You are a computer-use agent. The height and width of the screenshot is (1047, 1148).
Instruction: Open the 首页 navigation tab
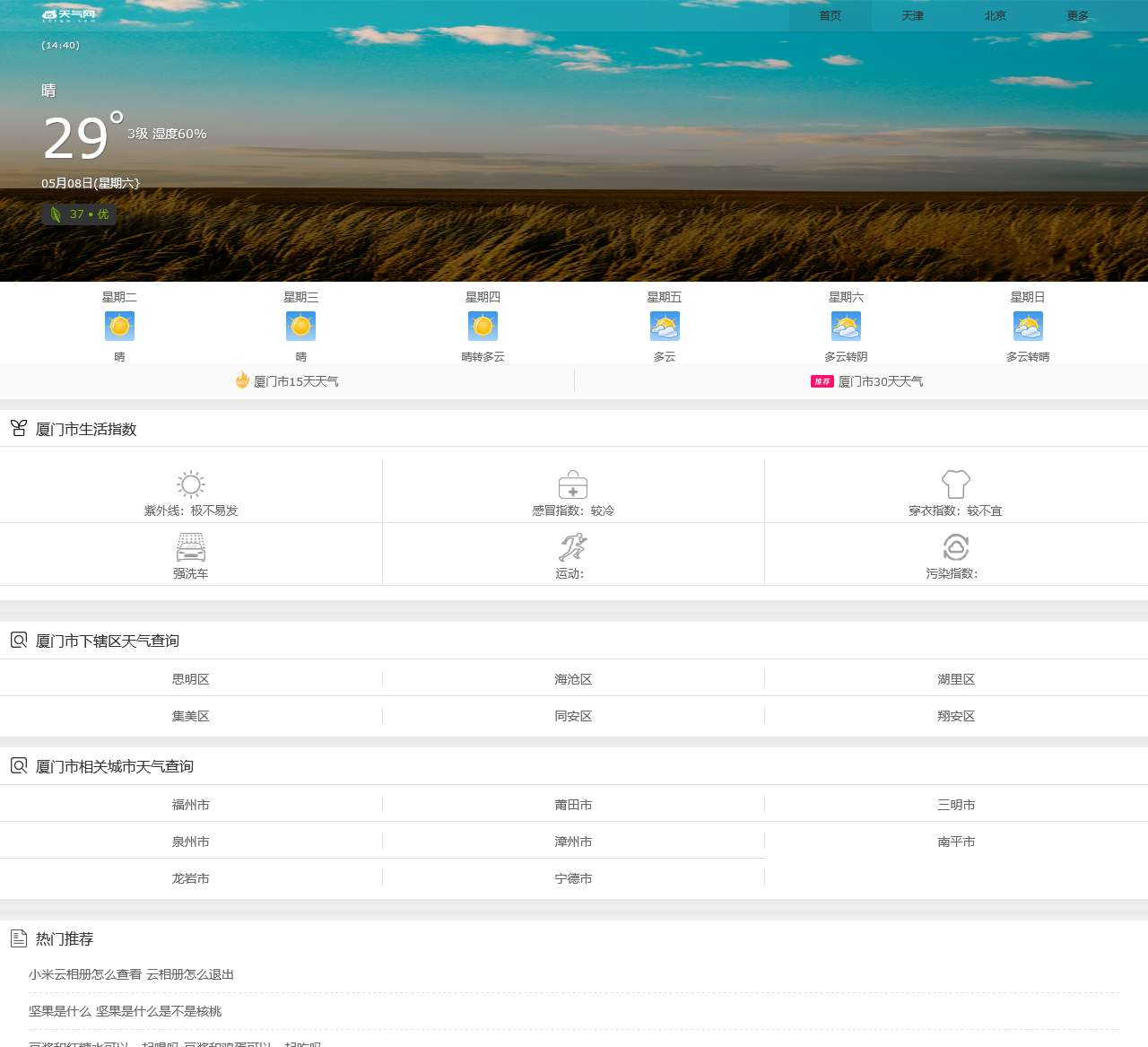[x=831, y=16]
